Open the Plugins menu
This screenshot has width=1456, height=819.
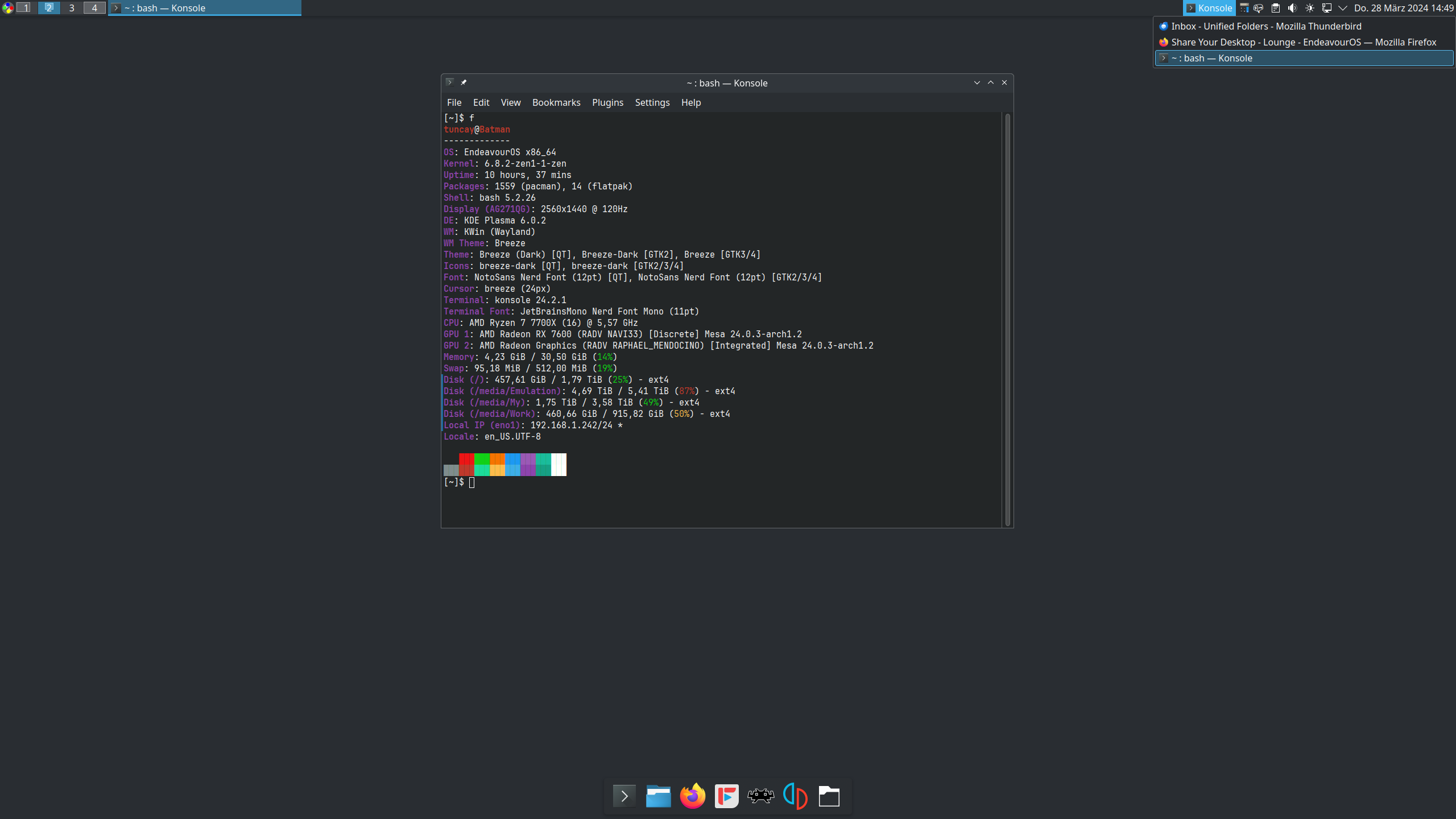tap(607, 102)
